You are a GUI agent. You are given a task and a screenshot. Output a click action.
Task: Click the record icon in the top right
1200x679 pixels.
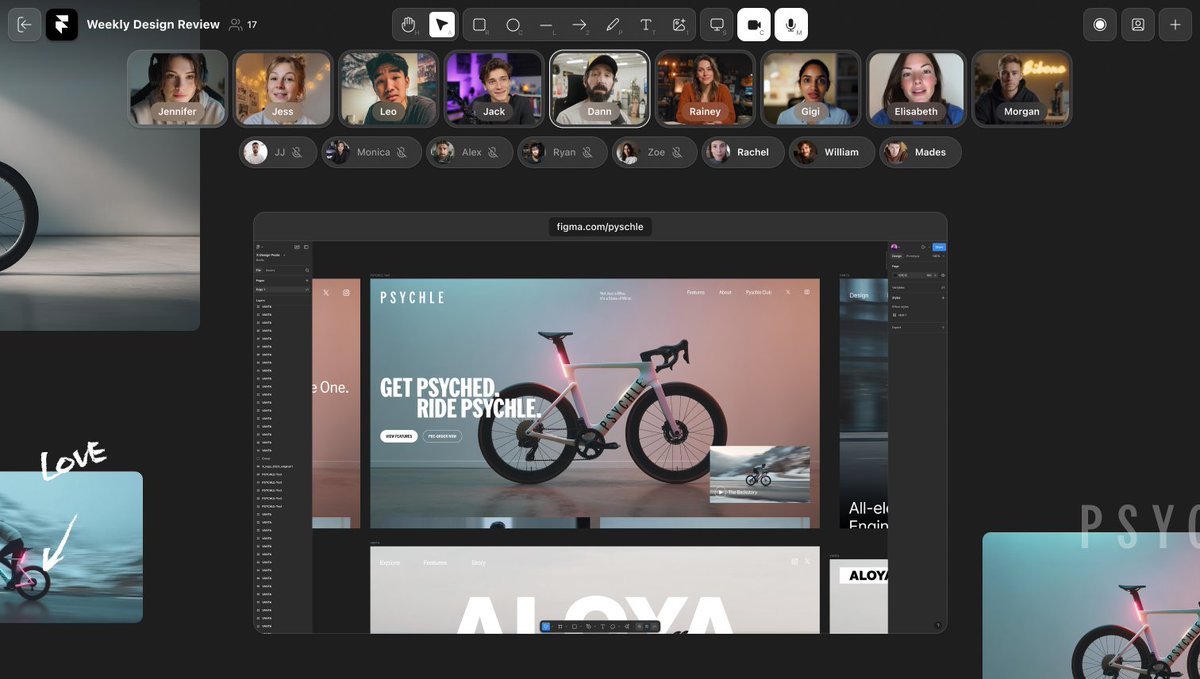[1099, 24]
